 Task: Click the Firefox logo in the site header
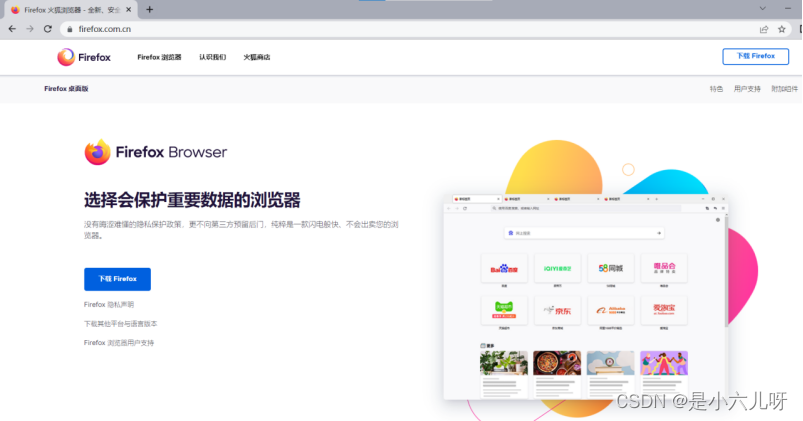click(x=84, y=57)
